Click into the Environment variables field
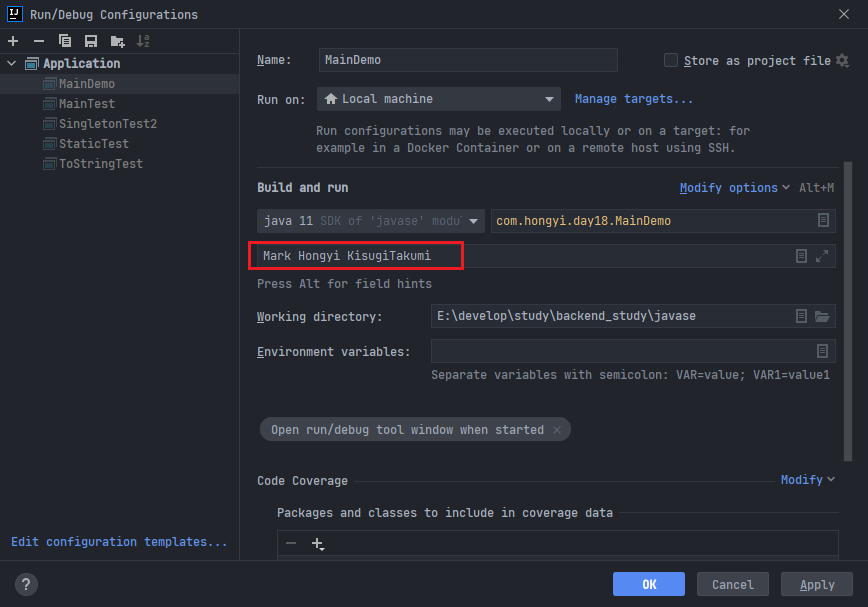Screen dimensions: 868x607 (620, 351)
